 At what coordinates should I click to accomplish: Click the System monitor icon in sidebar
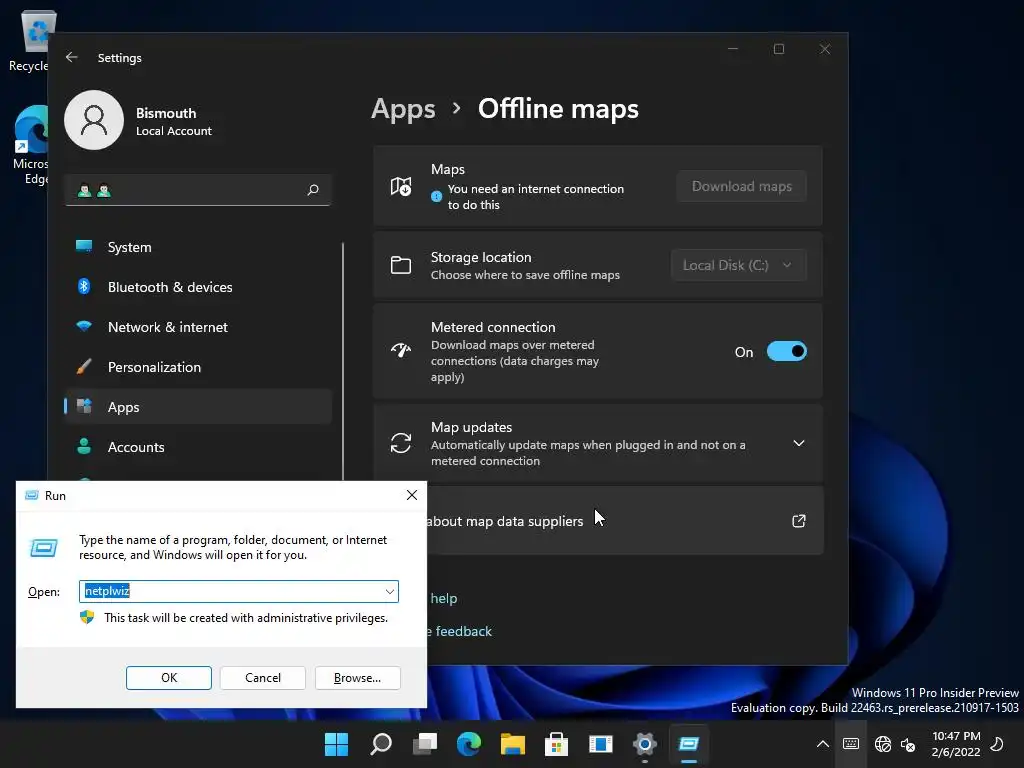(84, 246)
